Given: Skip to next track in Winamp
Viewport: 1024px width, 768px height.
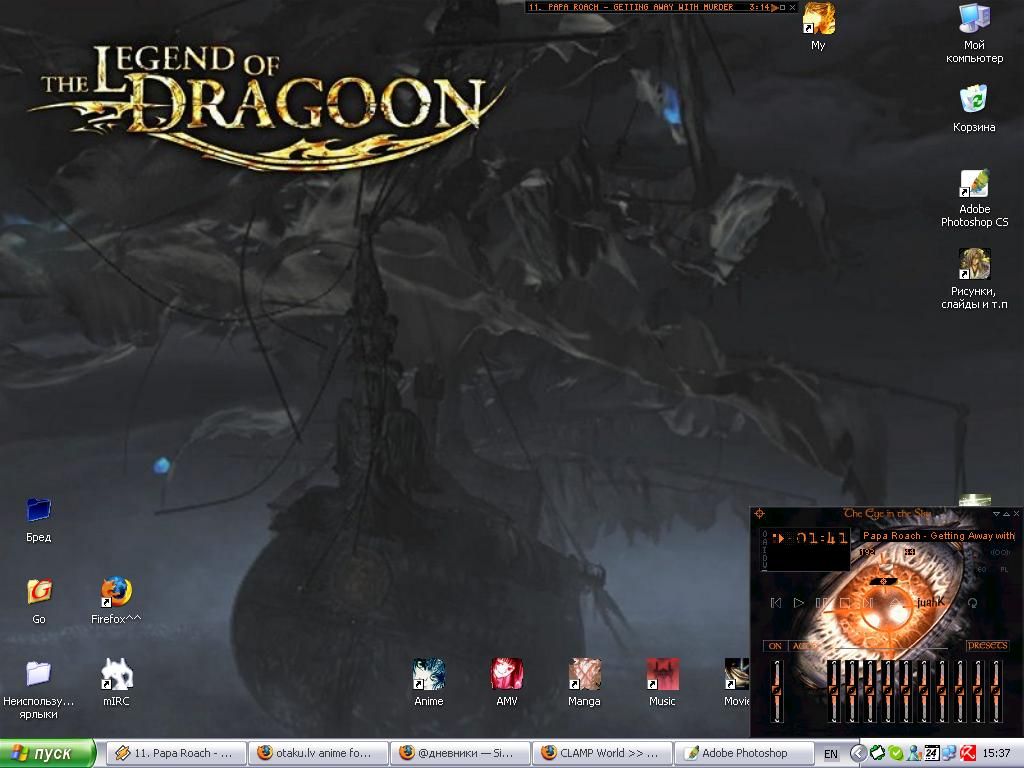Looking at the screenshot, I should [868, 603].
